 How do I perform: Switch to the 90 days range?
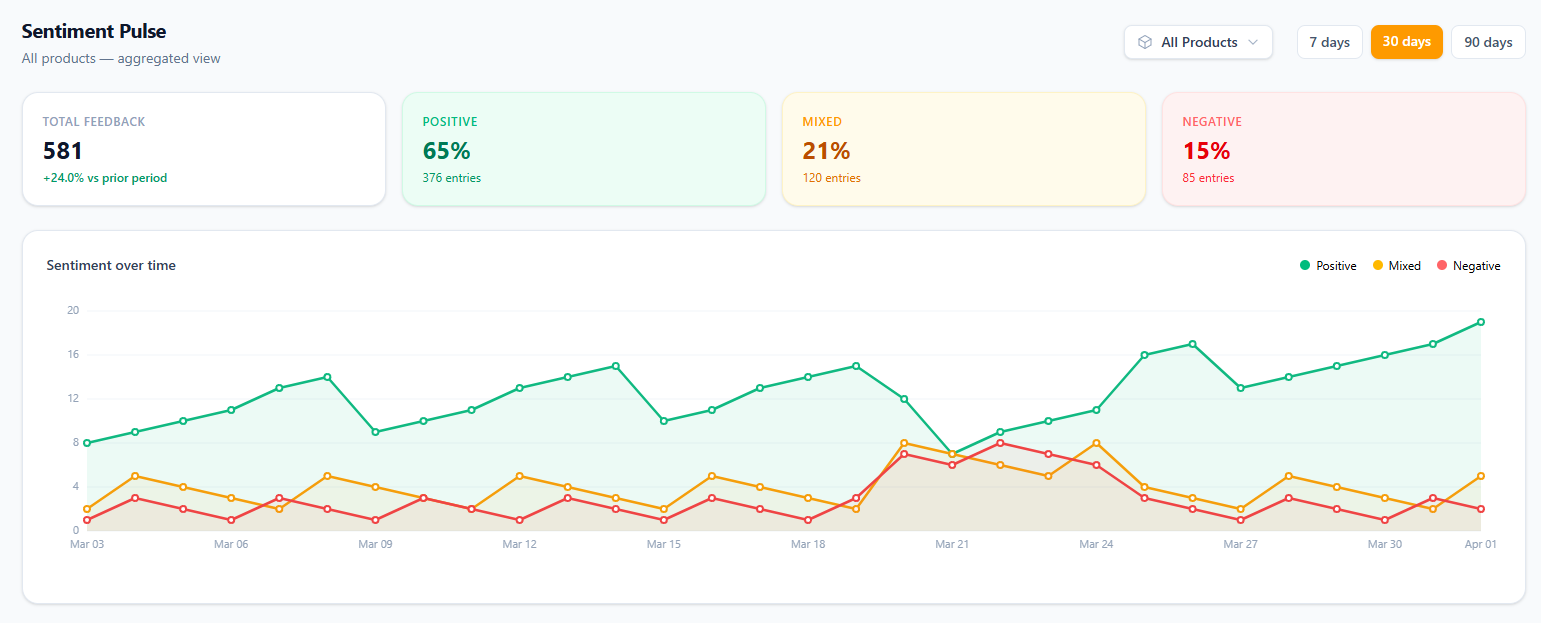click(1488, 42)
